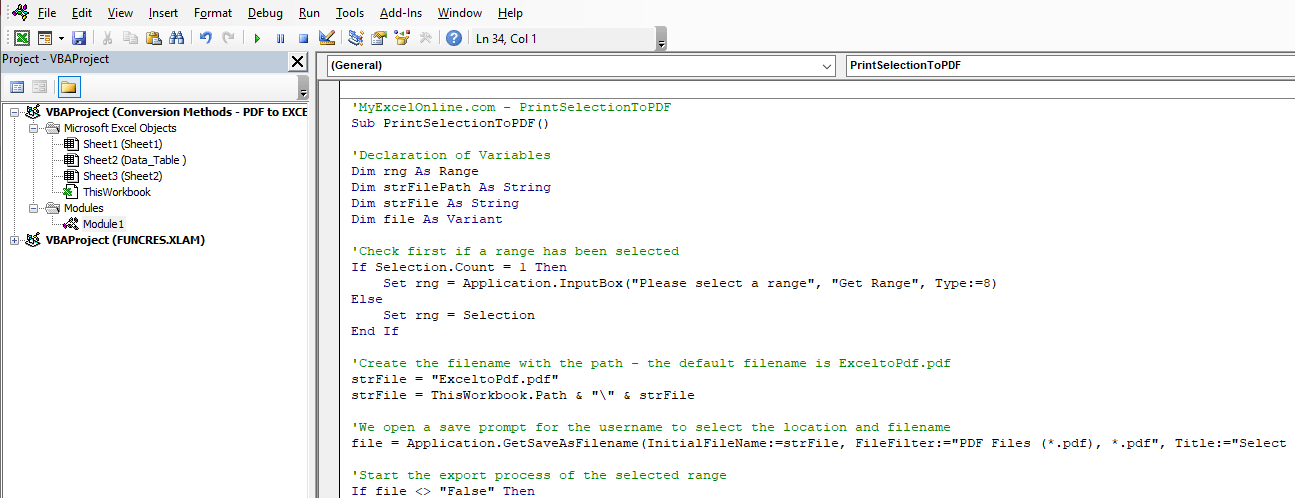Click the View Code icon in Project pane
Viewport: 1295px width, 498px height.
17,87
